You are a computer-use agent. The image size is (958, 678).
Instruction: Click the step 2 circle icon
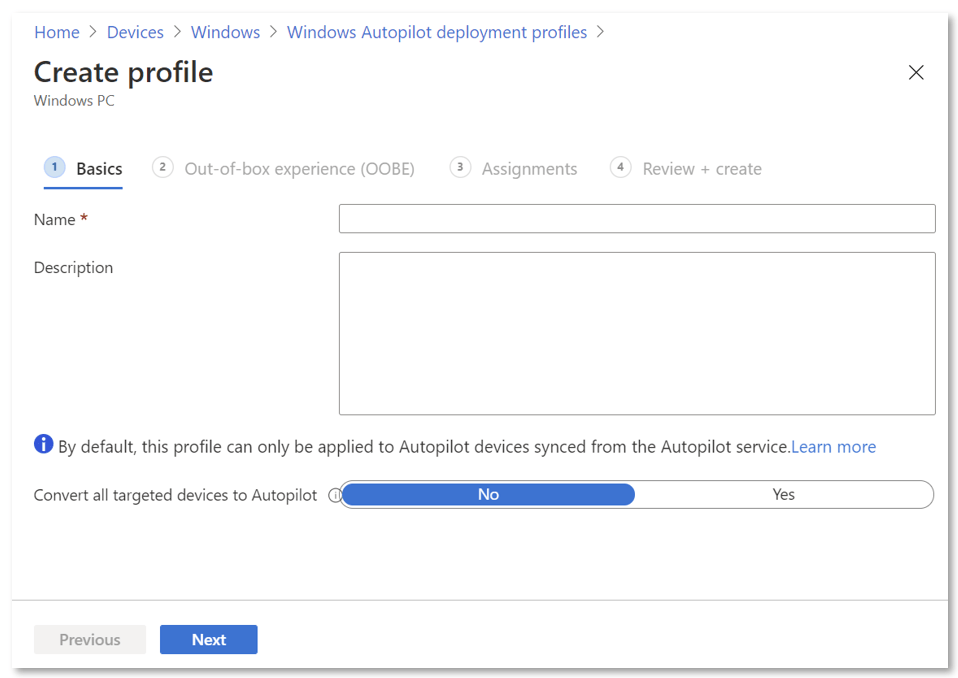point(162,168)
